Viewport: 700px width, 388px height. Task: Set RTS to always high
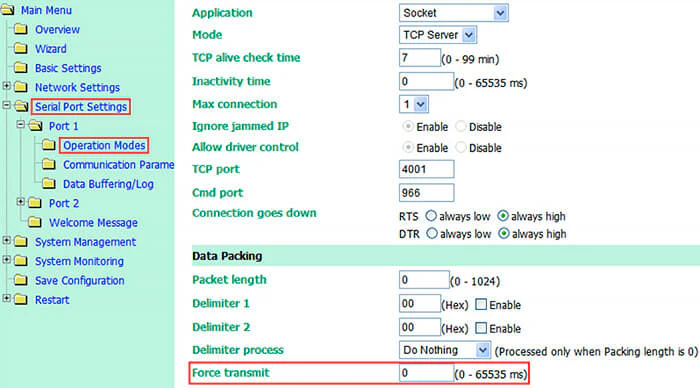coord(503,216)
